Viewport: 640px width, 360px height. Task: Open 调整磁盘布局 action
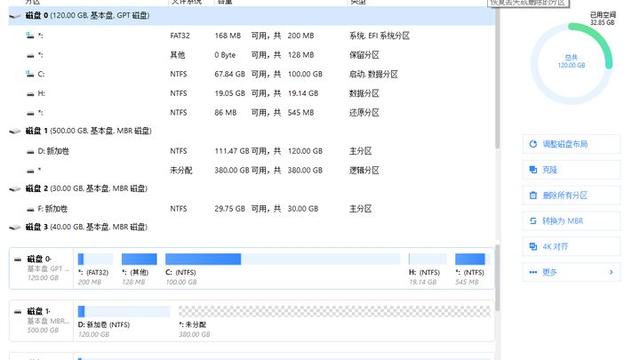(571, 144)
